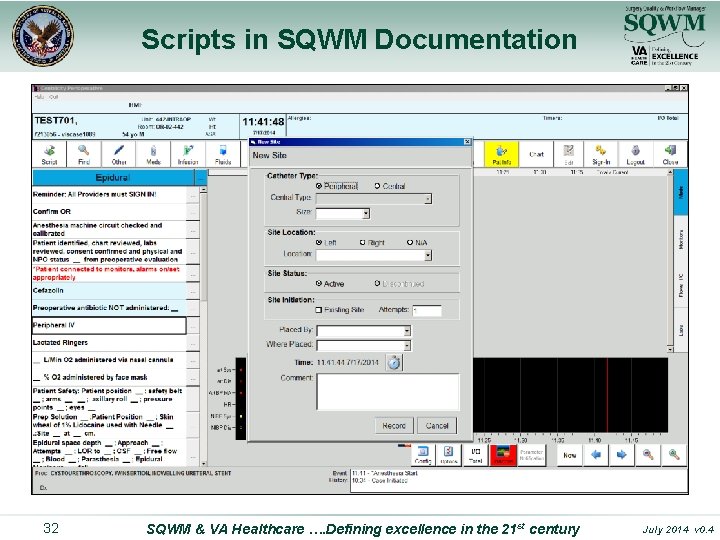Open the Infusion toolbar icon
This screenshot has width=720, height=540.
[x=188, y=154]
